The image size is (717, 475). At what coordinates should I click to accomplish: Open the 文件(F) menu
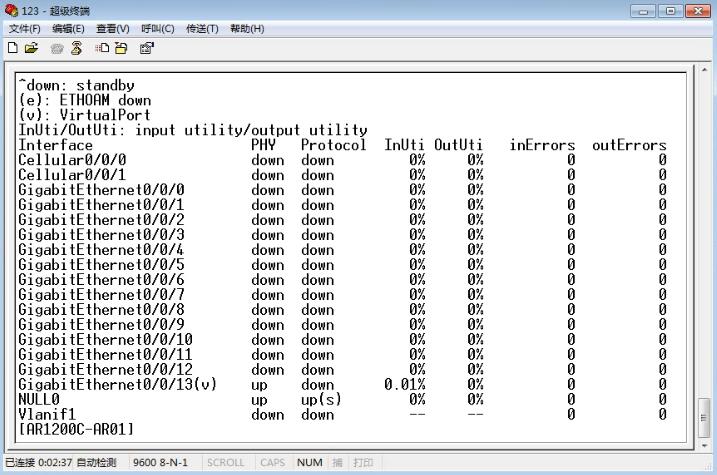coord(25,28)
